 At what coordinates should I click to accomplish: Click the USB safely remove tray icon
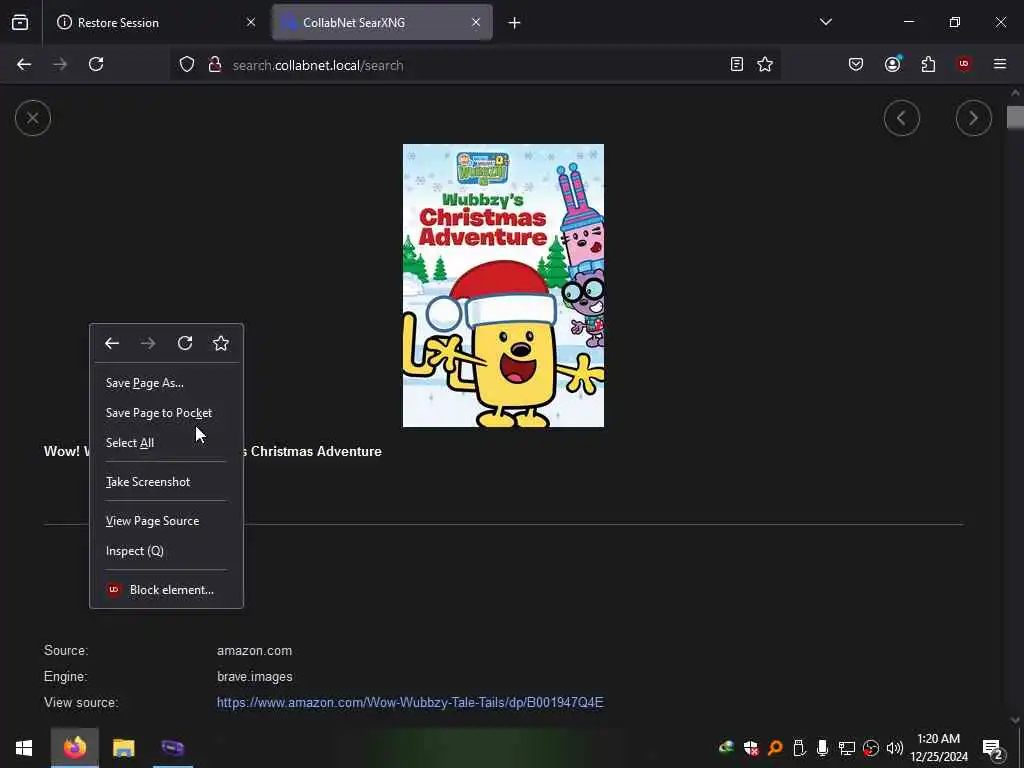tap(799, 748)
